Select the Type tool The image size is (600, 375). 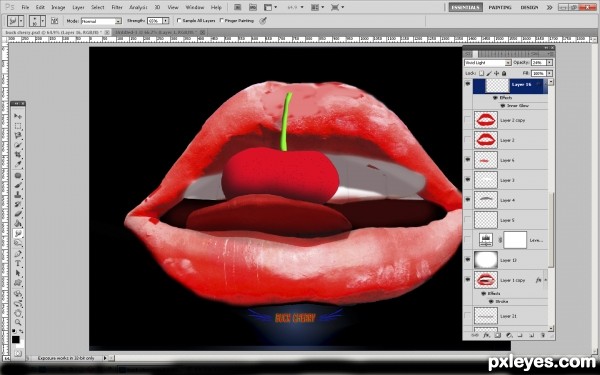click(18, 263)
